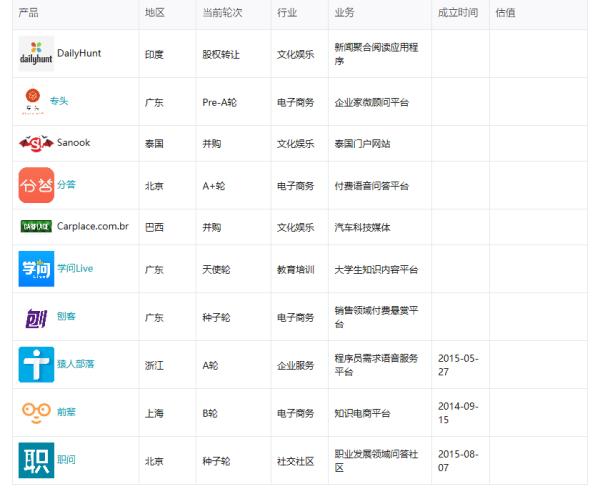Open the 学问Live product link
Screen dimensions: 600x494
tap(75, 268)
